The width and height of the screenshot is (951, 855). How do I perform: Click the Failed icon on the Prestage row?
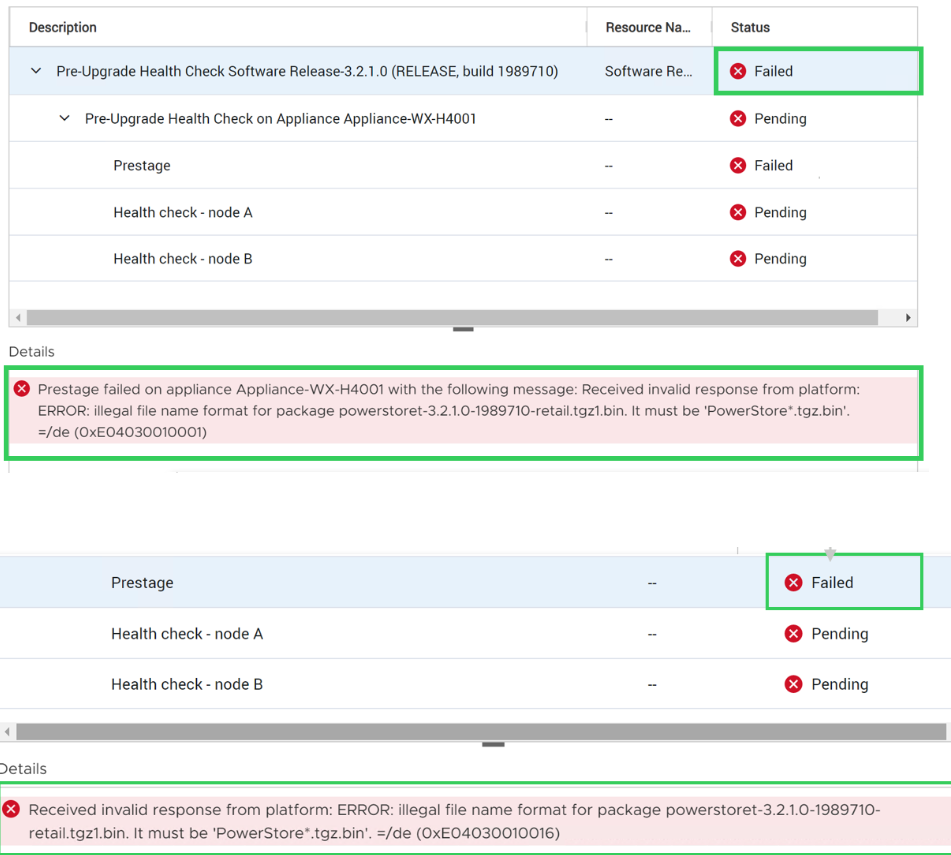(737, 165)
